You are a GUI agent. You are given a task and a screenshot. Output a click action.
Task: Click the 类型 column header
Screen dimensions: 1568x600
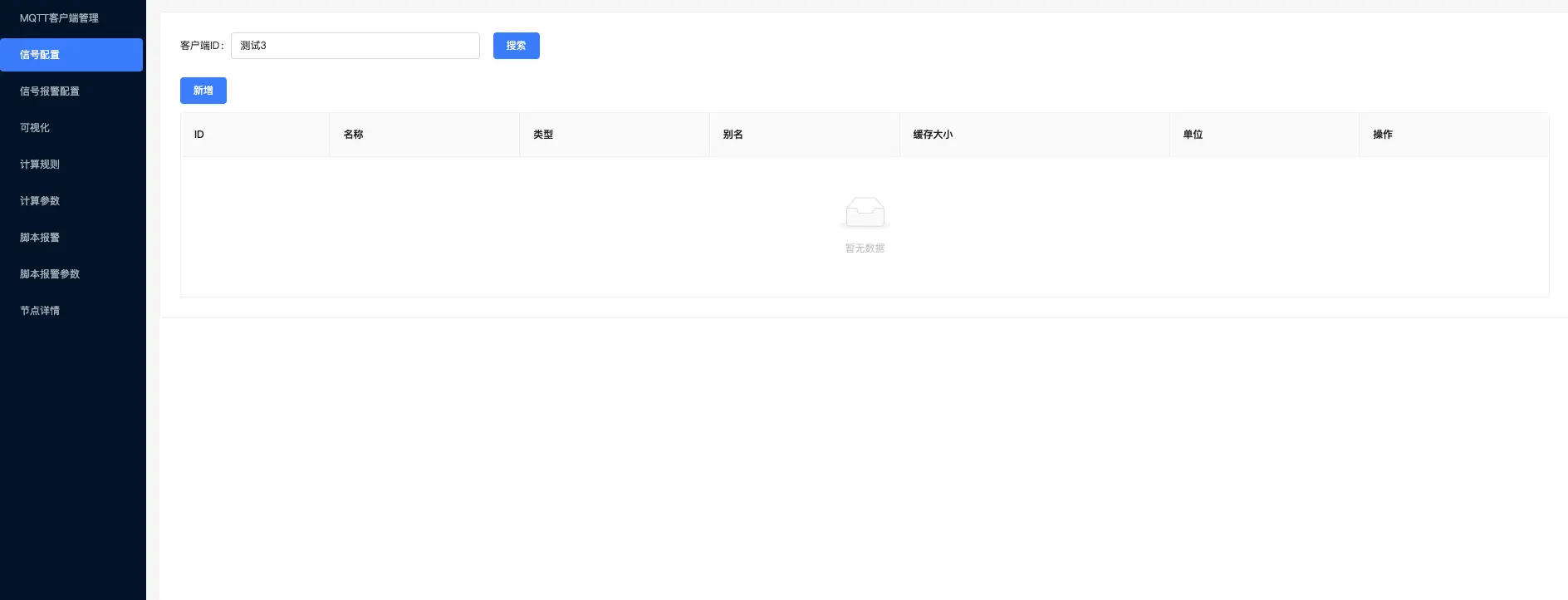615,135
